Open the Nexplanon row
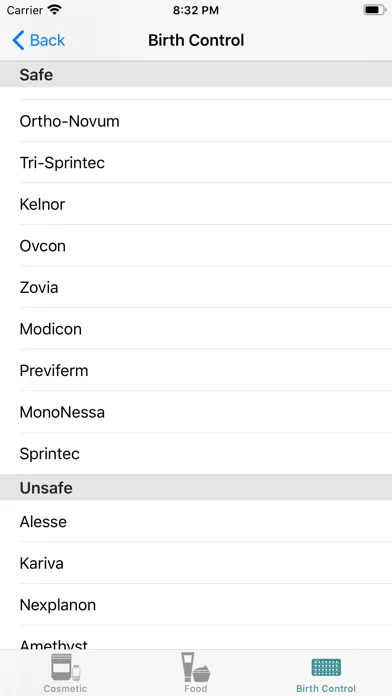 point(196,605)
